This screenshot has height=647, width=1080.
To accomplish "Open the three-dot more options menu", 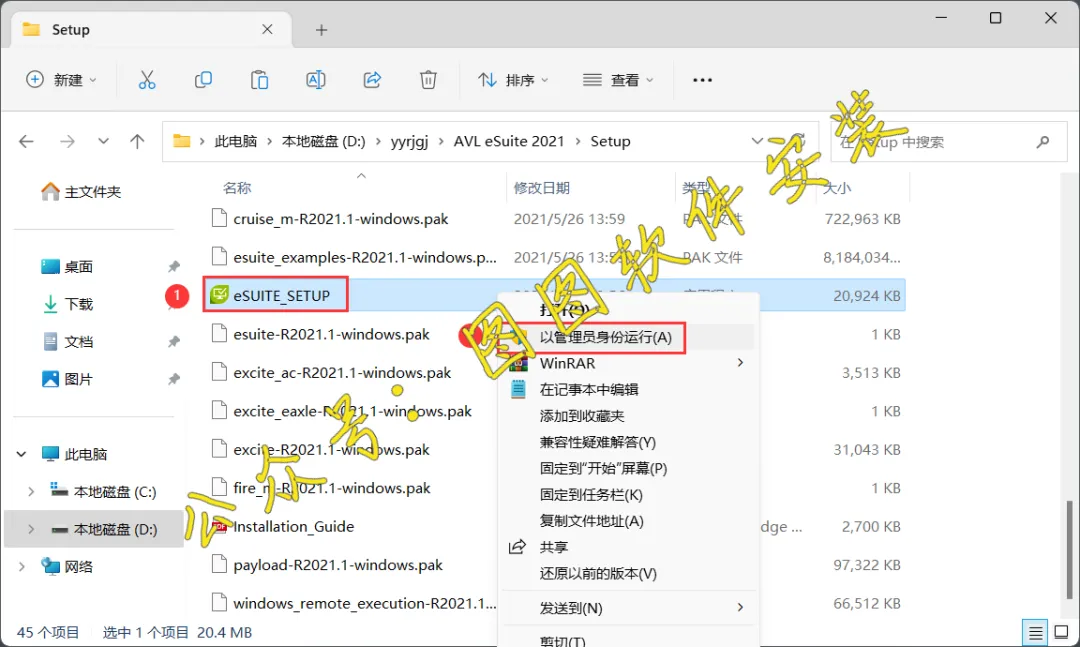I will (703, 80).
